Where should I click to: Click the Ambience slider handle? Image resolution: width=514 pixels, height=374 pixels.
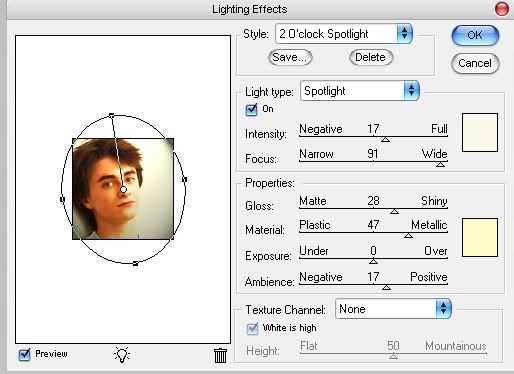[386, 287]
